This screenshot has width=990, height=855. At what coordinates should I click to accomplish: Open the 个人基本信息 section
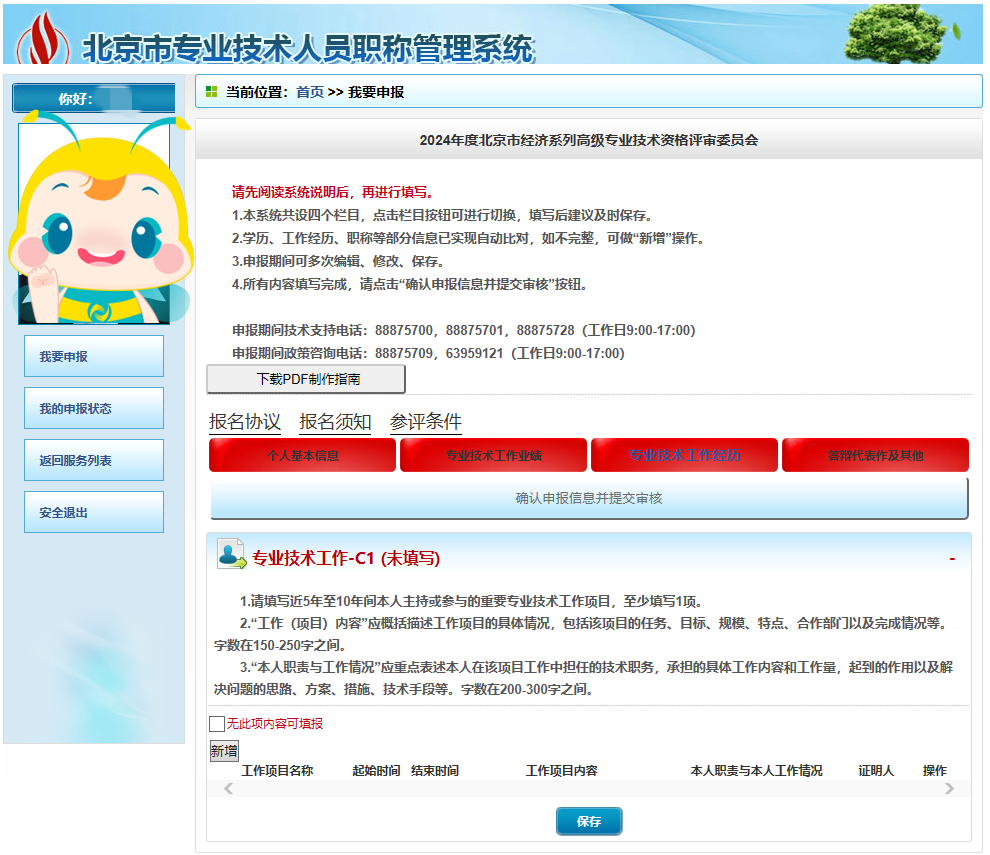(302, 454)
